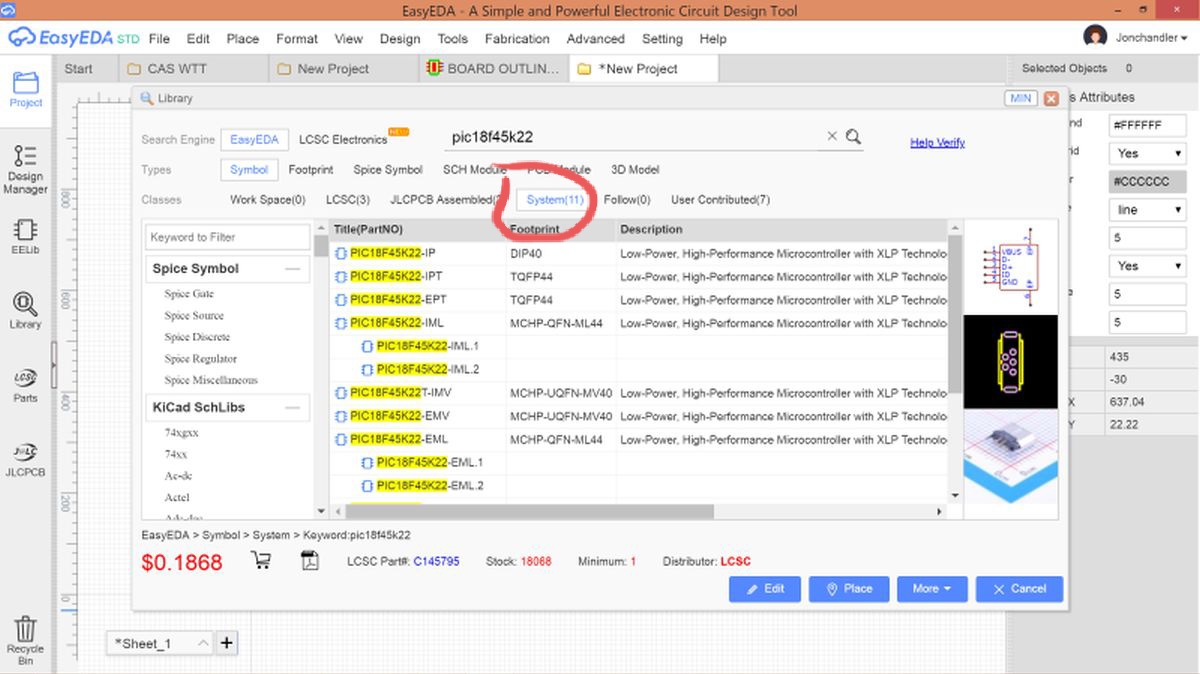Viewport: 1200px width, 674px height.
Task: Select the User Contributed(7) class
Action: 720,200
